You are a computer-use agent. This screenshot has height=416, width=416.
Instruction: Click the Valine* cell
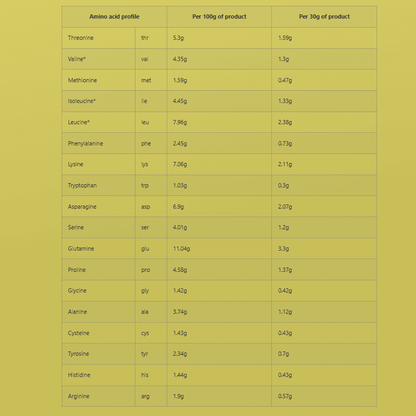98,59
